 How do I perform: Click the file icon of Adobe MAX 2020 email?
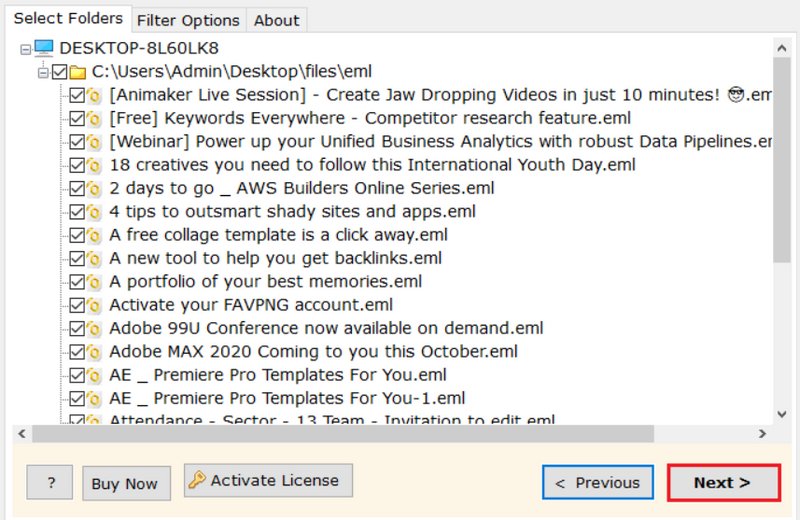point(94,352)
